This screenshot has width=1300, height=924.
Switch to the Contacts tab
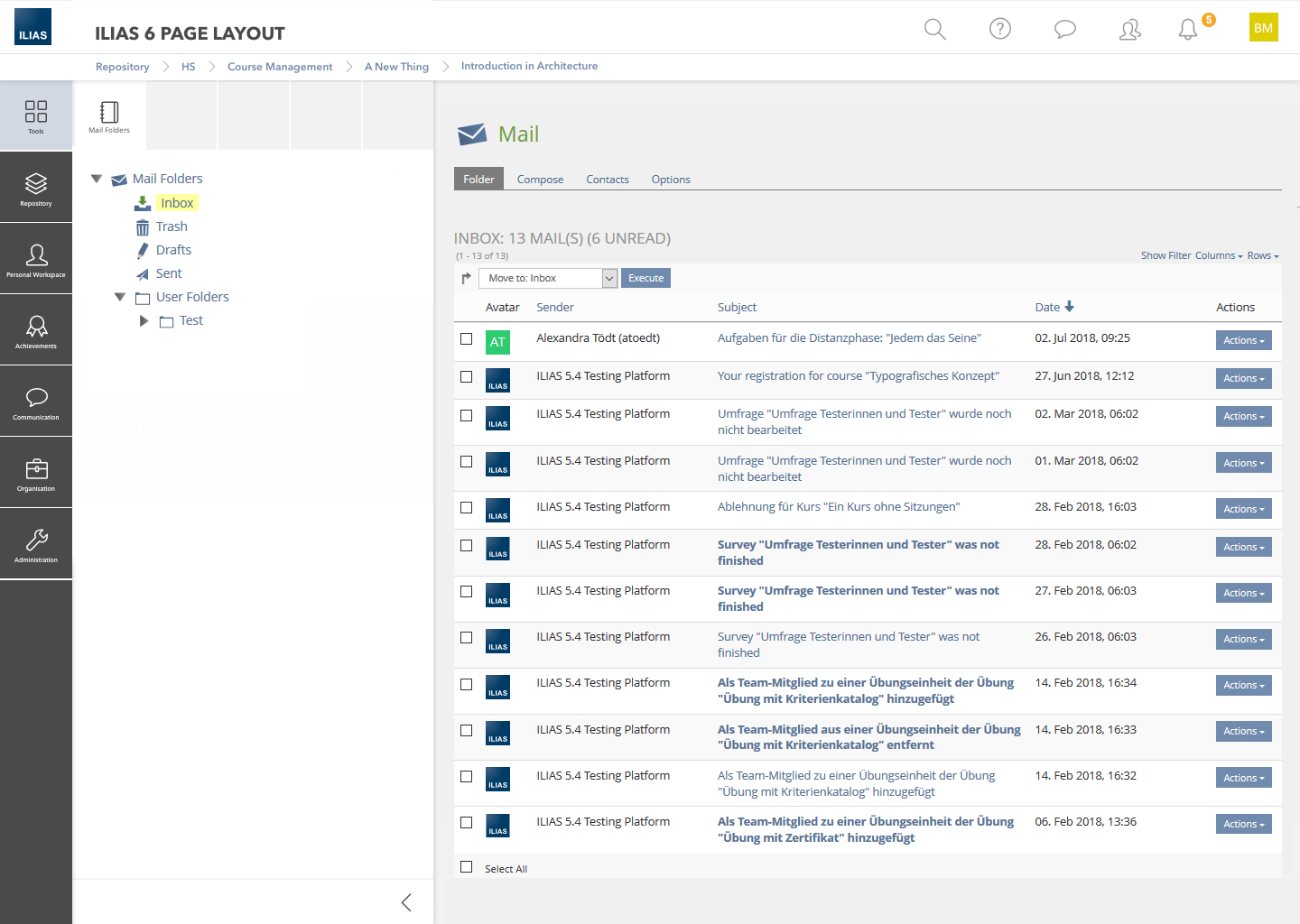tap(607, 180)
